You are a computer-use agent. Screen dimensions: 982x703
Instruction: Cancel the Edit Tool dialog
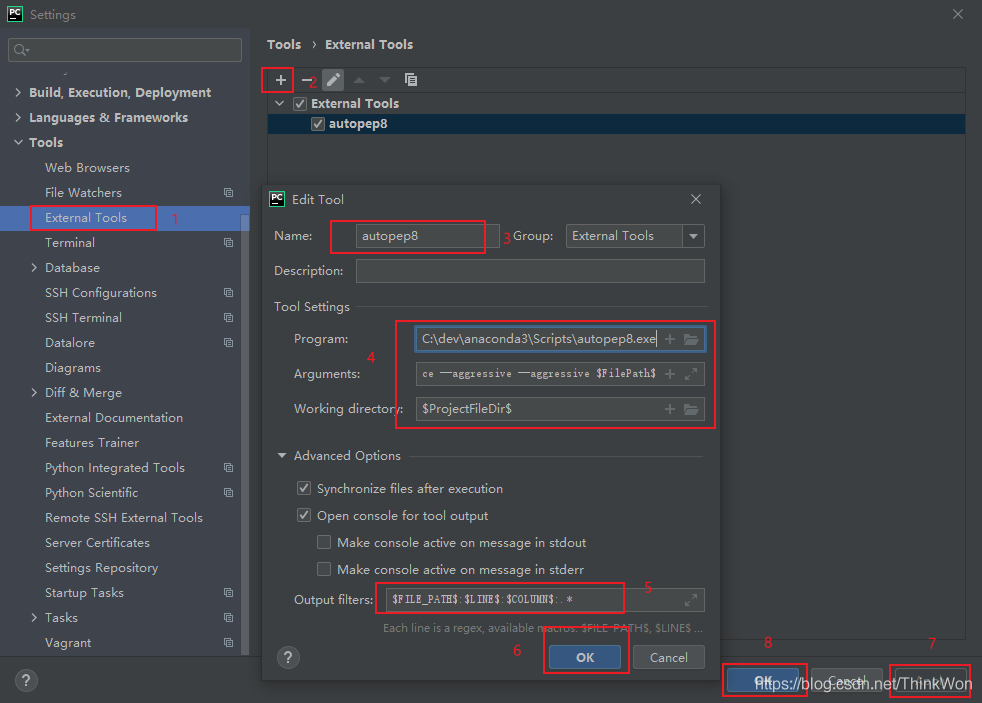668,657
